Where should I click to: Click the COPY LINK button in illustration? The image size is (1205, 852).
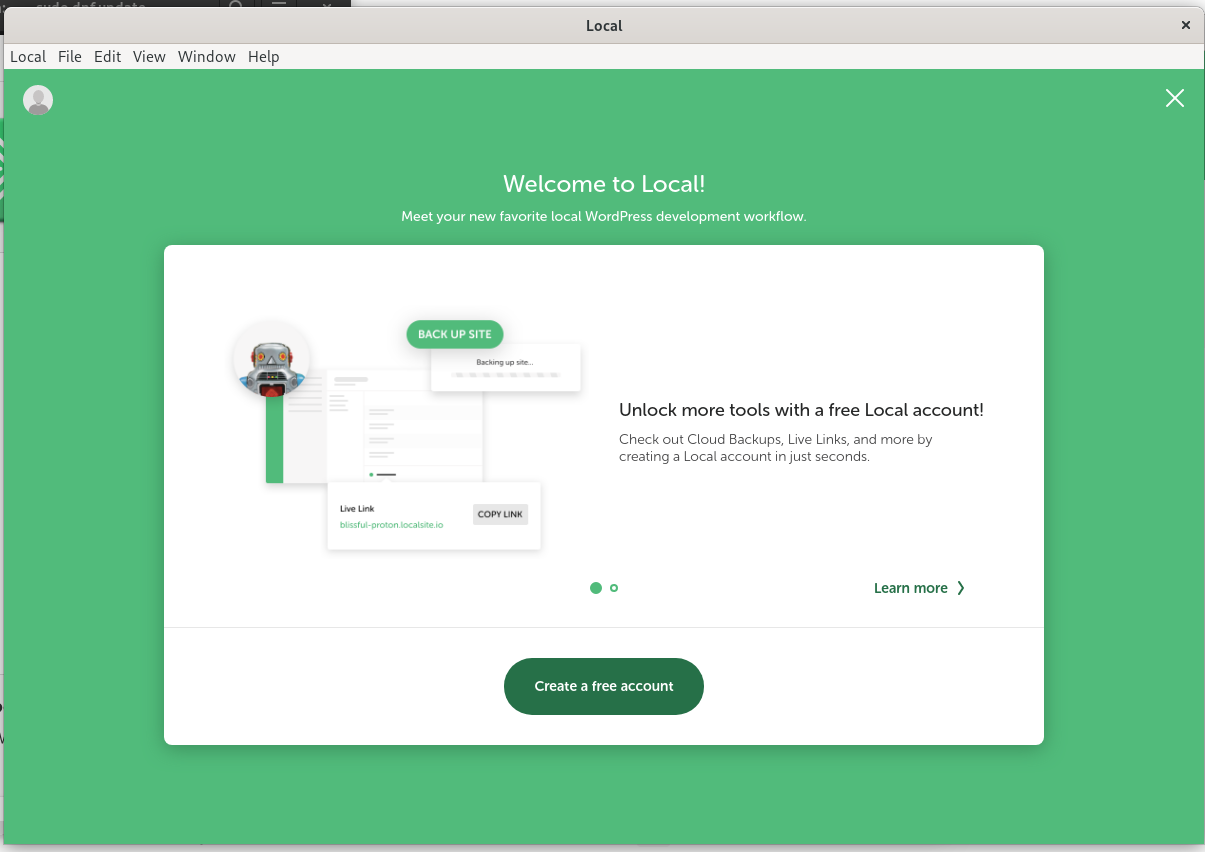click(x=500, y=514)
